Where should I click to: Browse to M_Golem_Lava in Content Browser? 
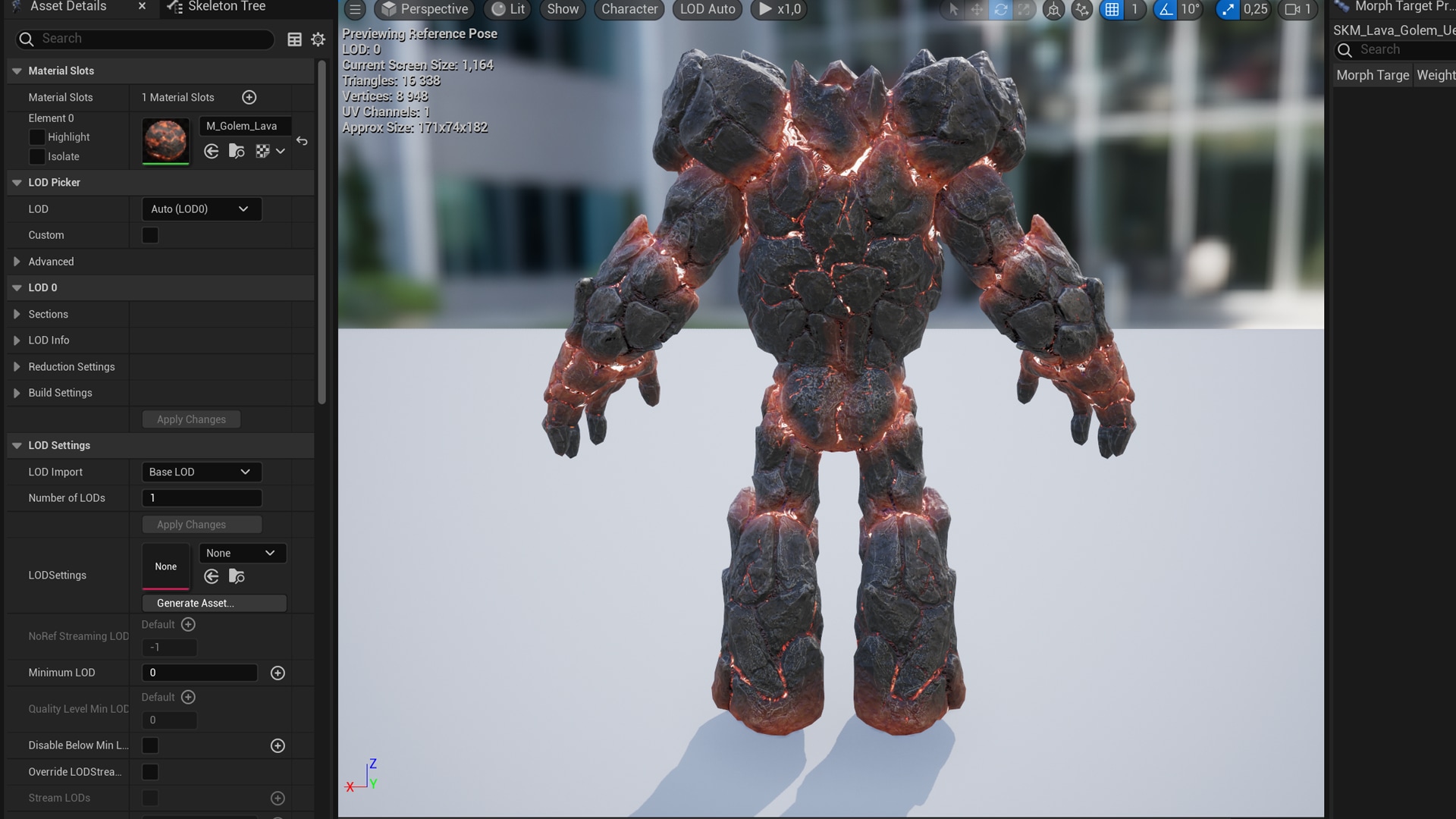tap(237, 151)
